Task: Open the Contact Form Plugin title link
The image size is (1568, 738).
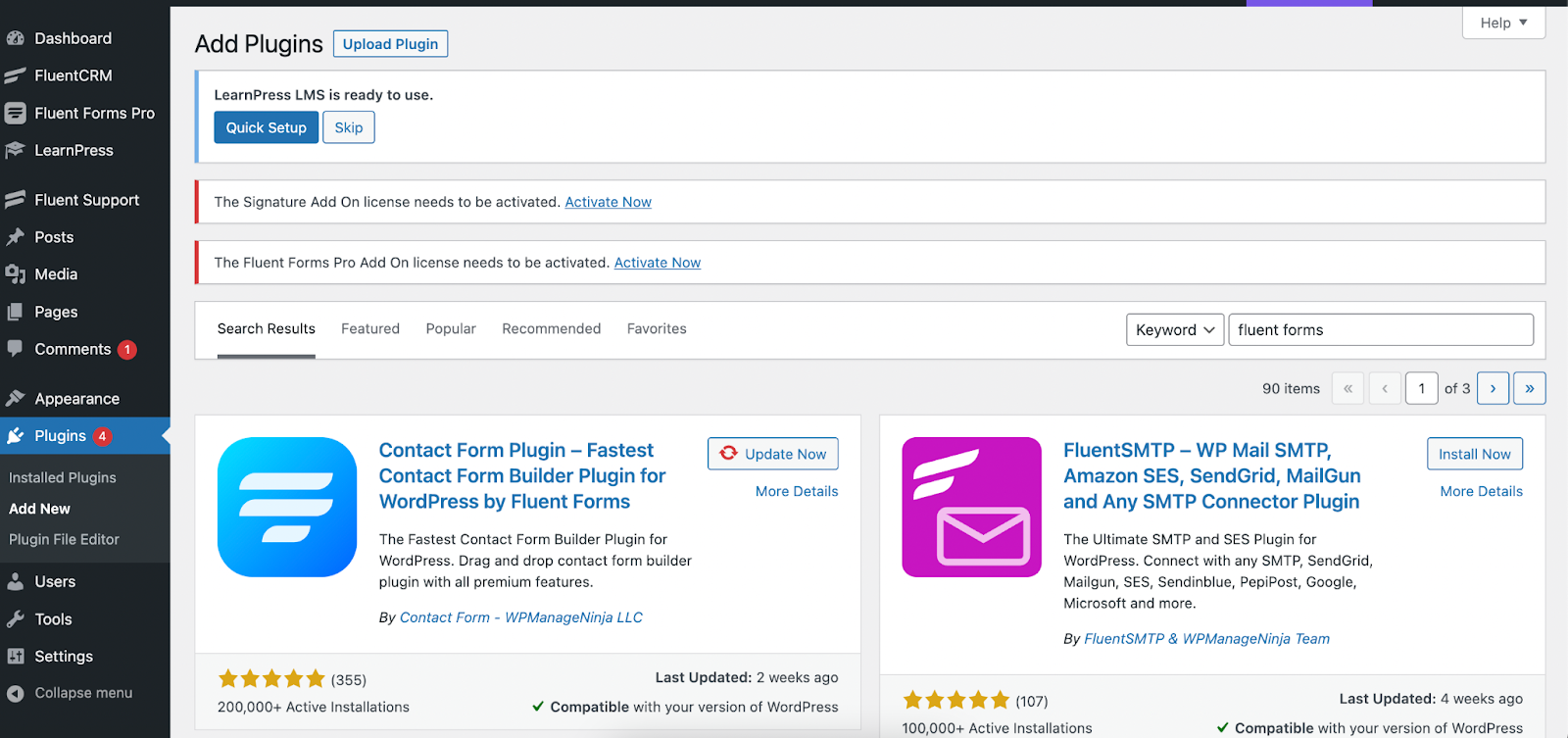Action: pyautogui.click(x=522, y=475)
